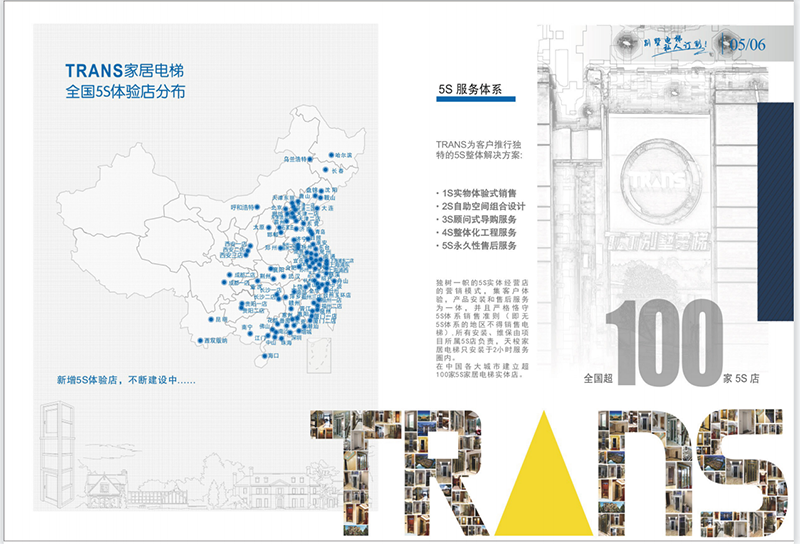Click the 哈尔滨 store dot on map
800x544 pixels.
331,155
